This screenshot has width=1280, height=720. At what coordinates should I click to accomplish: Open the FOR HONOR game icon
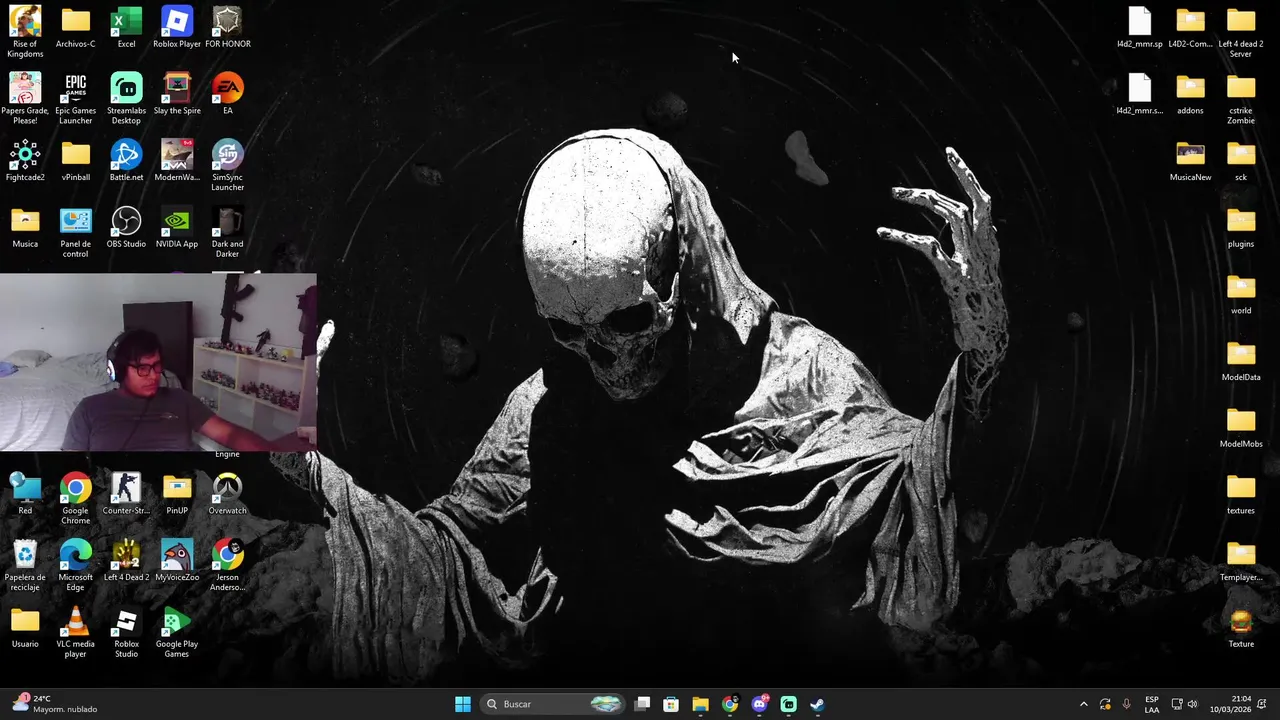pyautogui.click(x=227, y=27)
